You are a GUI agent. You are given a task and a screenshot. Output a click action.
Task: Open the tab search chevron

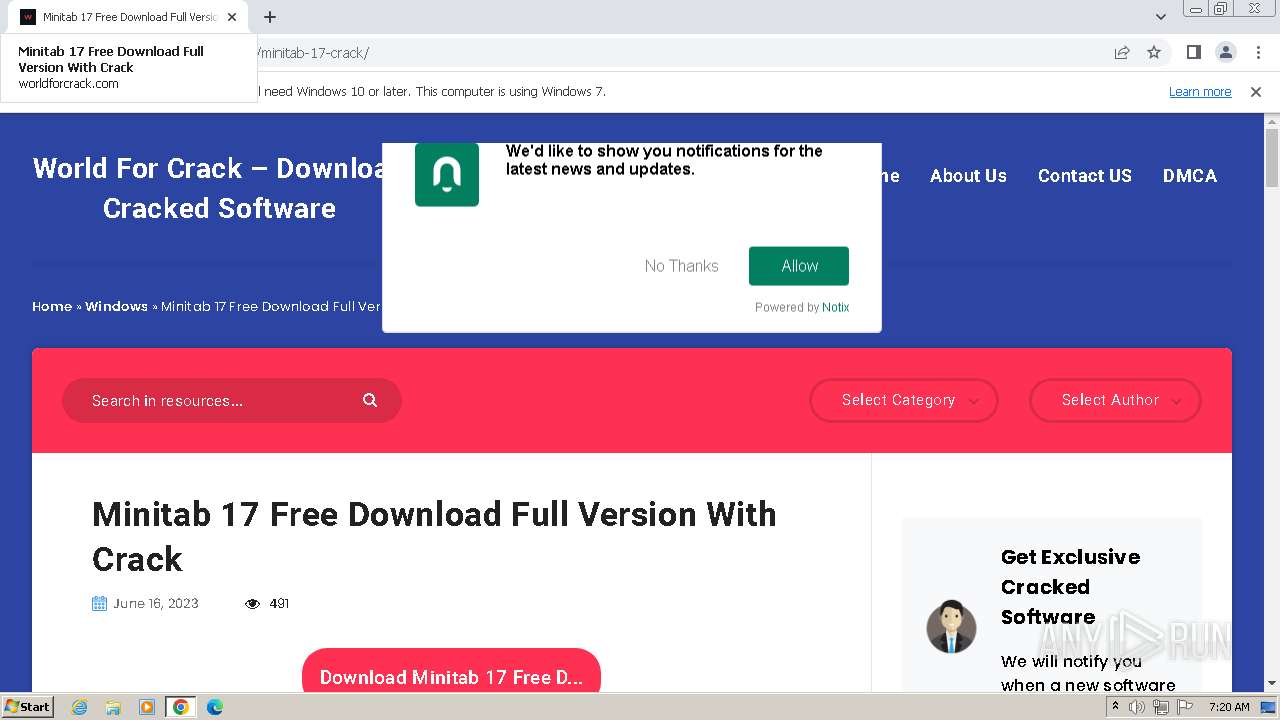click(1160, 17)
